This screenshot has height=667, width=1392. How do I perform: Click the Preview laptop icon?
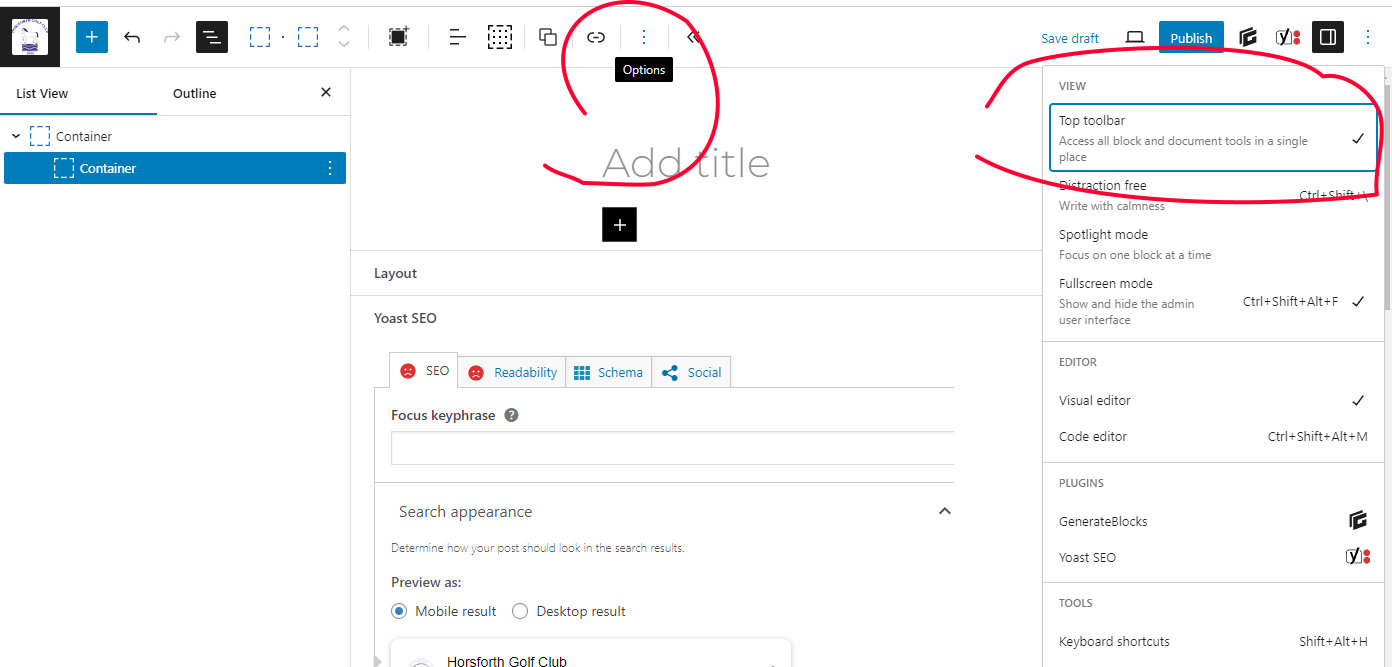click(x=1135, y=37)
